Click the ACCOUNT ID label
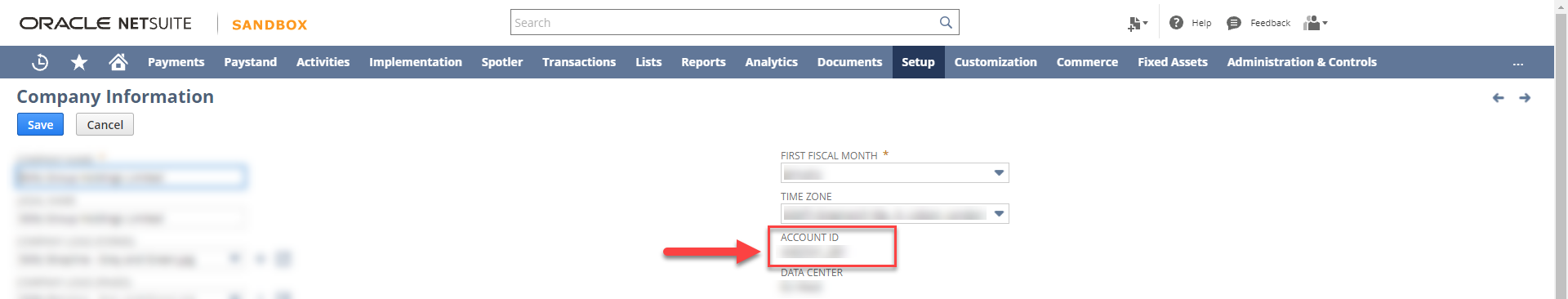Image resolution: width=1568 pixels, height=299 pixels. click(x=809, y=237)
